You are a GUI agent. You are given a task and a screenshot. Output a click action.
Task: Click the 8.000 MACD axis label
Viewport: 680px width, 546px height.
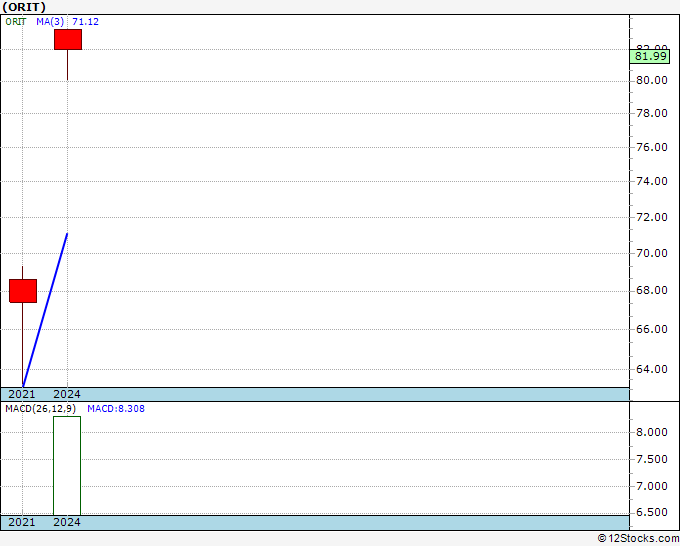click(652, 432)
